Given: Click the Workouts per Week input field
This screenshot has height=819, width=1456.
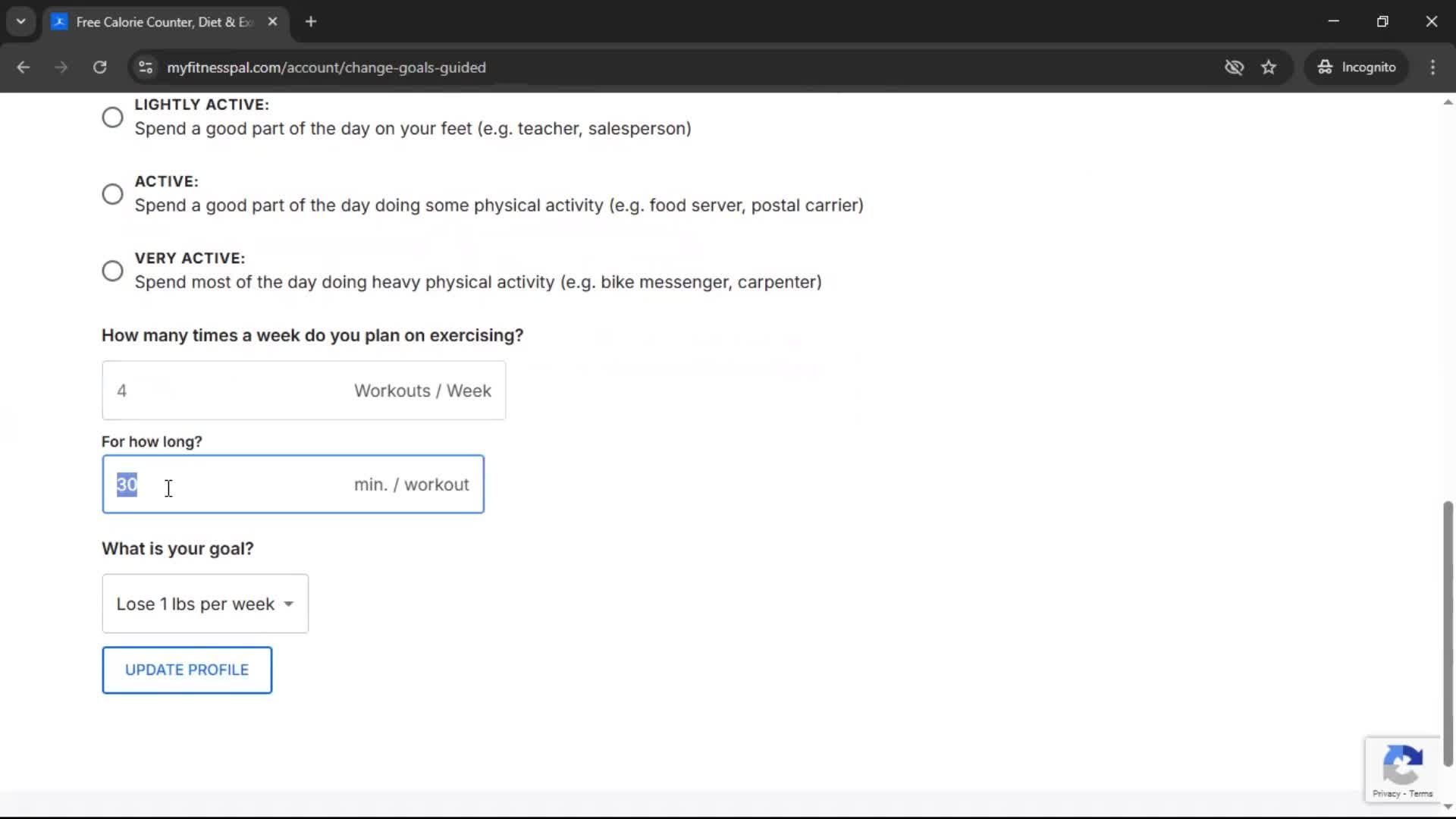Looking at the screenshot, I should pyautogui.click(x=303, y=391).
